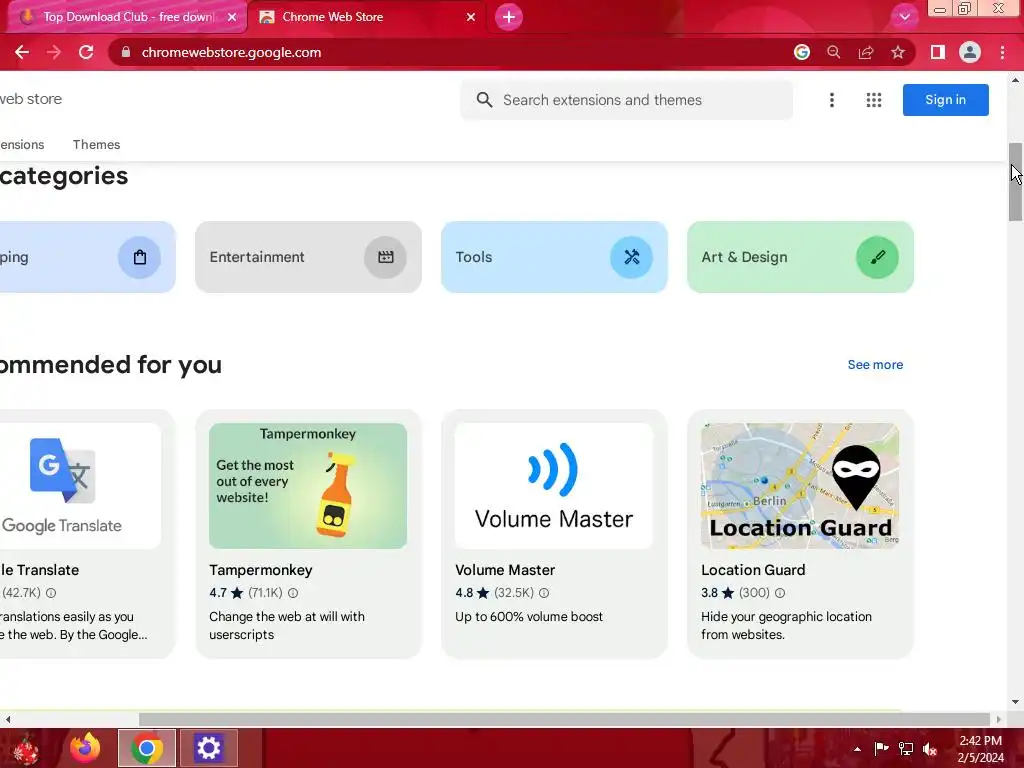This screenshot has height=768, width=1024.
Task: Click the Art & Design brush icon
Action: pos(877,257)
